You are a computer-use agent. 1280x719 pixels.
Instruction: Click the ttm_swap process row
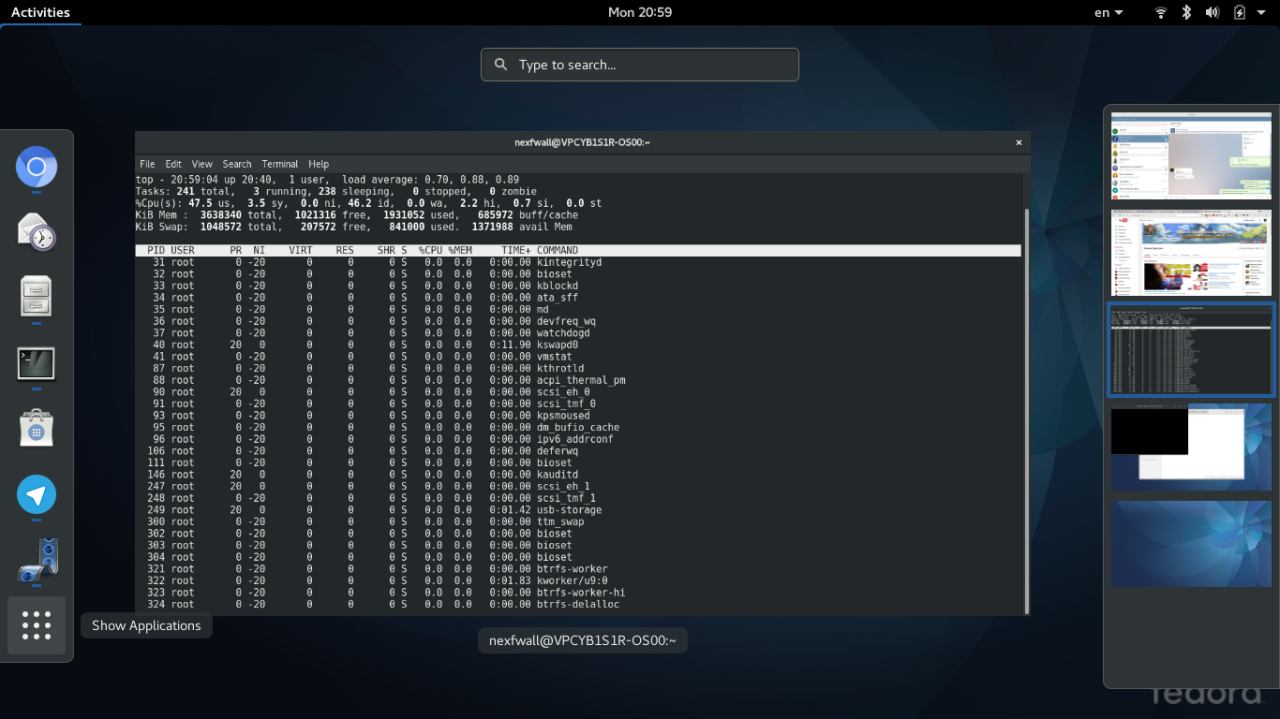tap(578, 522)
